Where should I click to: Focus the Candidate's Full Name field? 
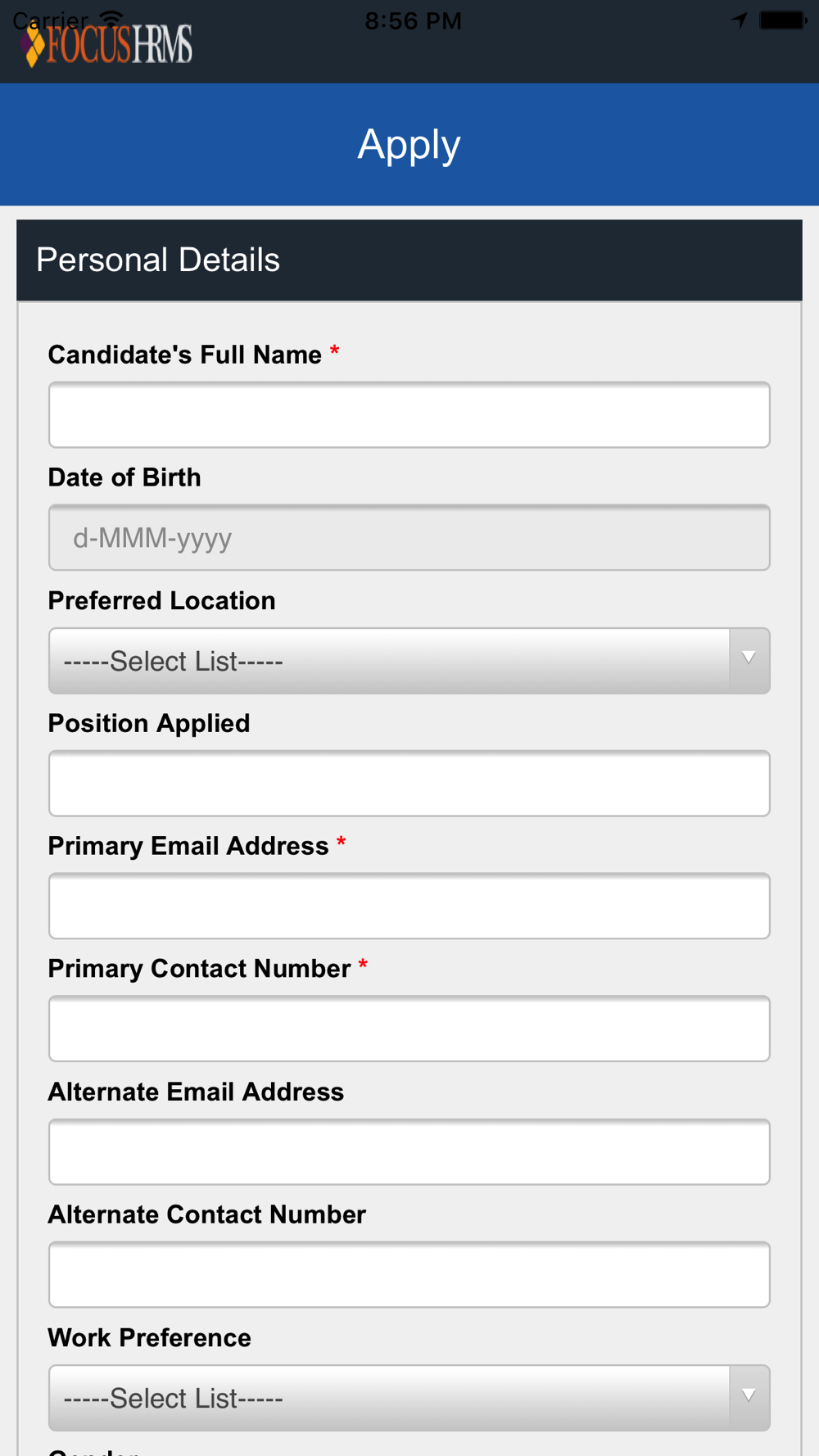(x=409, y=414)
